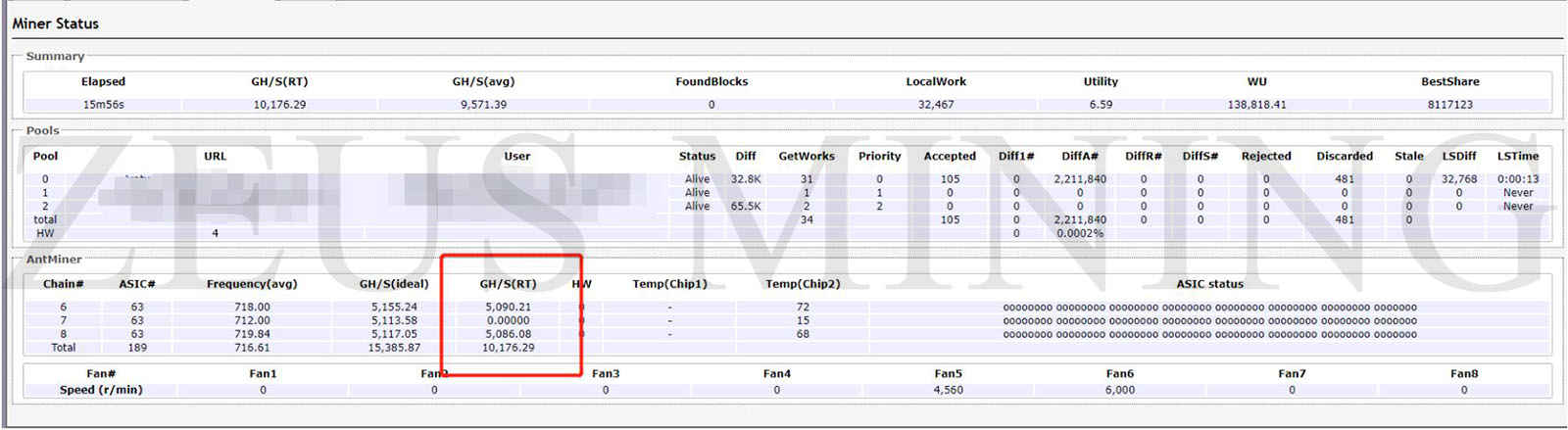Click chain 7 real-time hashrate 0.00000
Image resolution: width=1568 pixels, height=430 pixels.
pos(509,320)
